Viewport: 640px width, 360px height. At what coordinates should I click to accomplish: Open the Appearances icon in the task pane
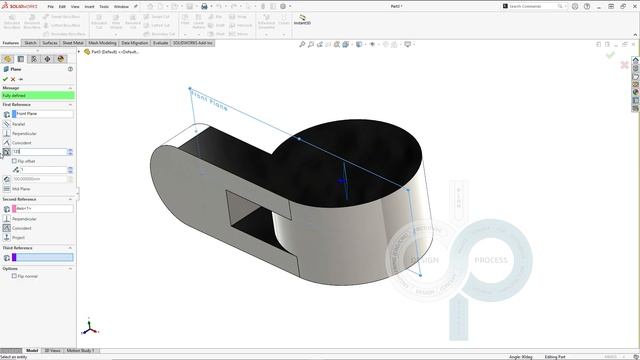click(636, 92)
